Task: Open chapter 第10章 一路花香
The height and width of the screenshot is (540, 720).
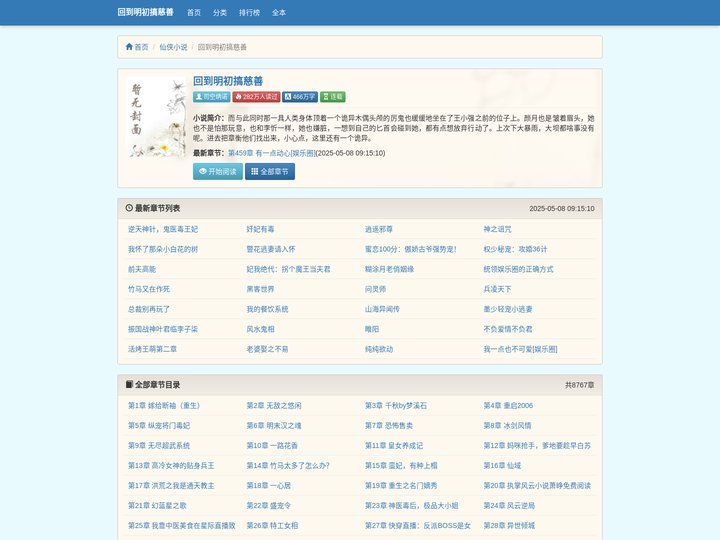Action: point(272,446)
